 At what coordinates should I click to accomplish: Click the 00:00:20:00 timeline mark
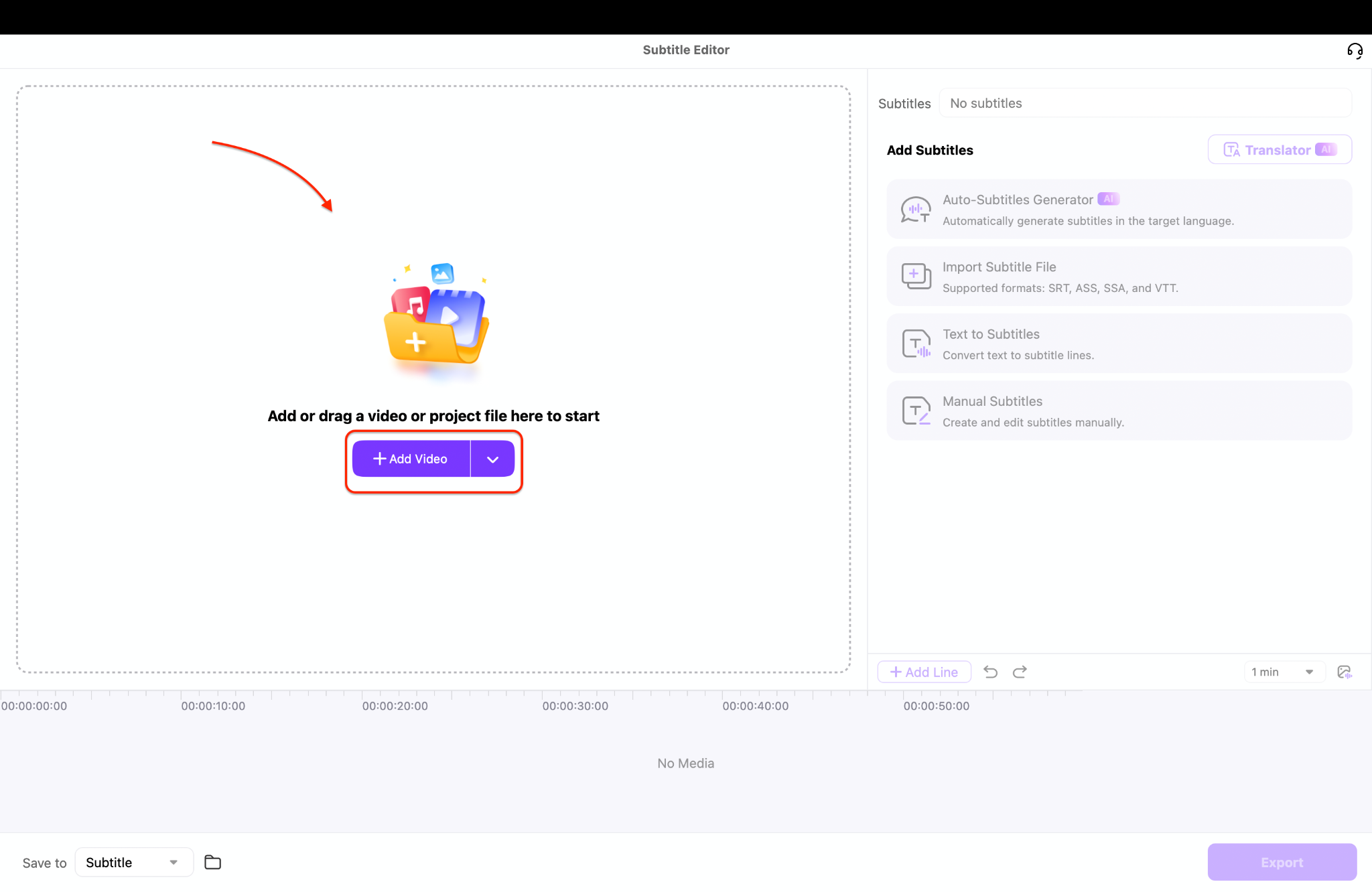click(x=395, y=706)
